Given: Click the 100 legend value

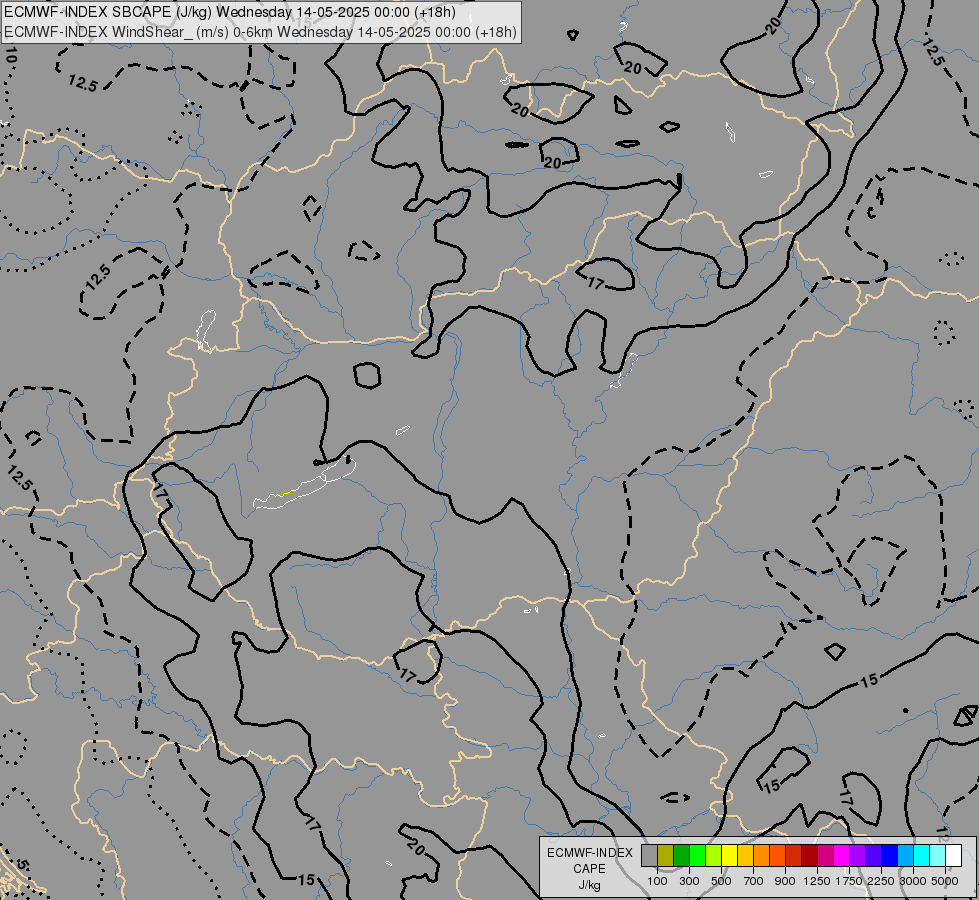Looking at the screenshot, I should click(657, 881).
